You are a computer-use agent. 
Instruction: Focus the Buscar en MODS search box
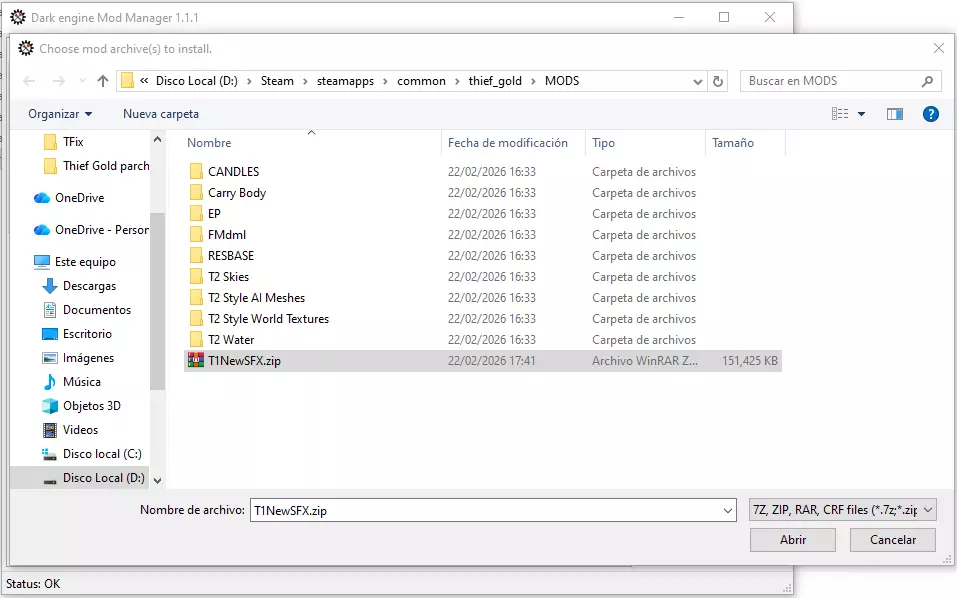(840, 81)
